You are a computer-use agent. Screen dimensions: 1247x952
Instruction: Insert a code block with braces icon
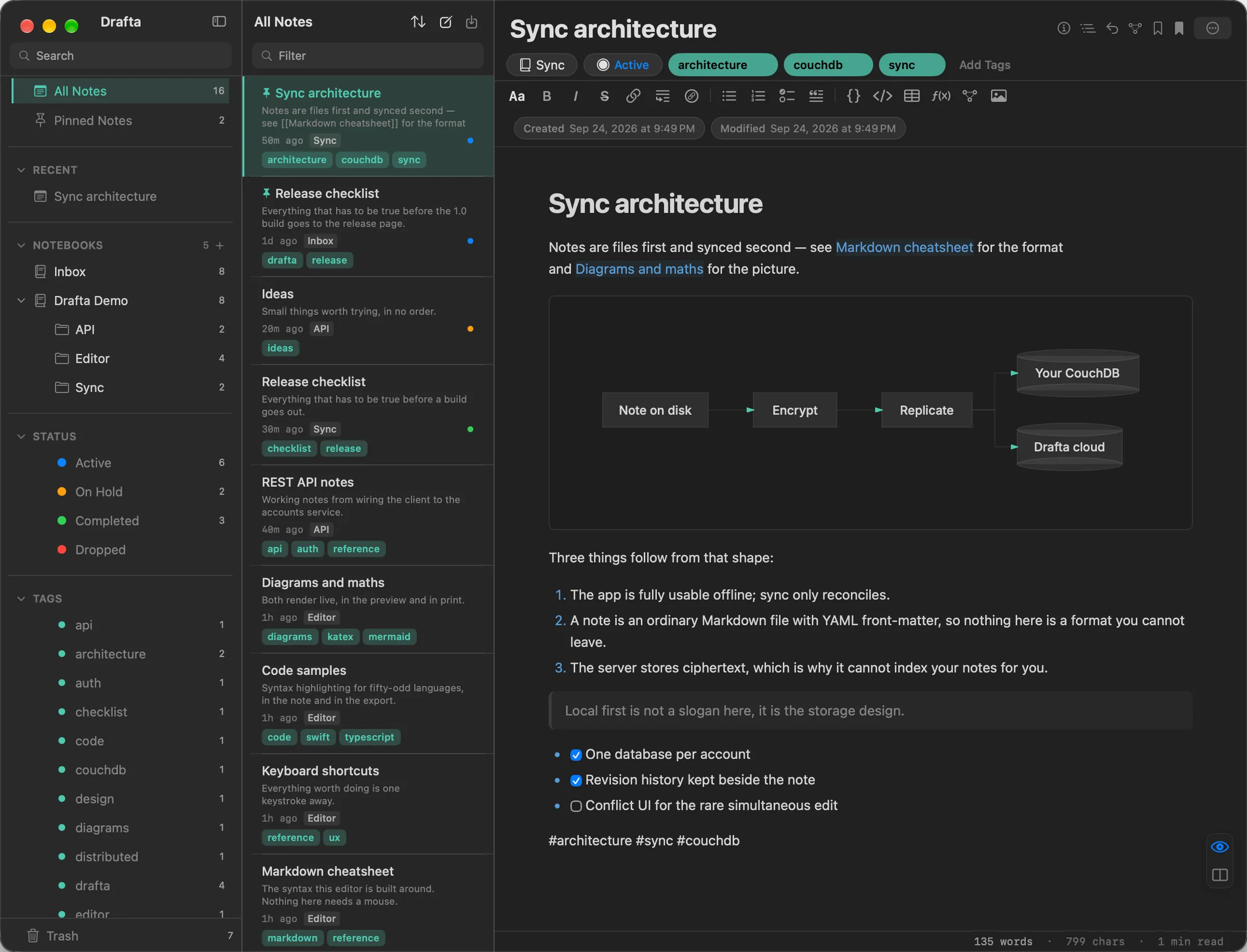pyautogui.click(x=853, y=96)
